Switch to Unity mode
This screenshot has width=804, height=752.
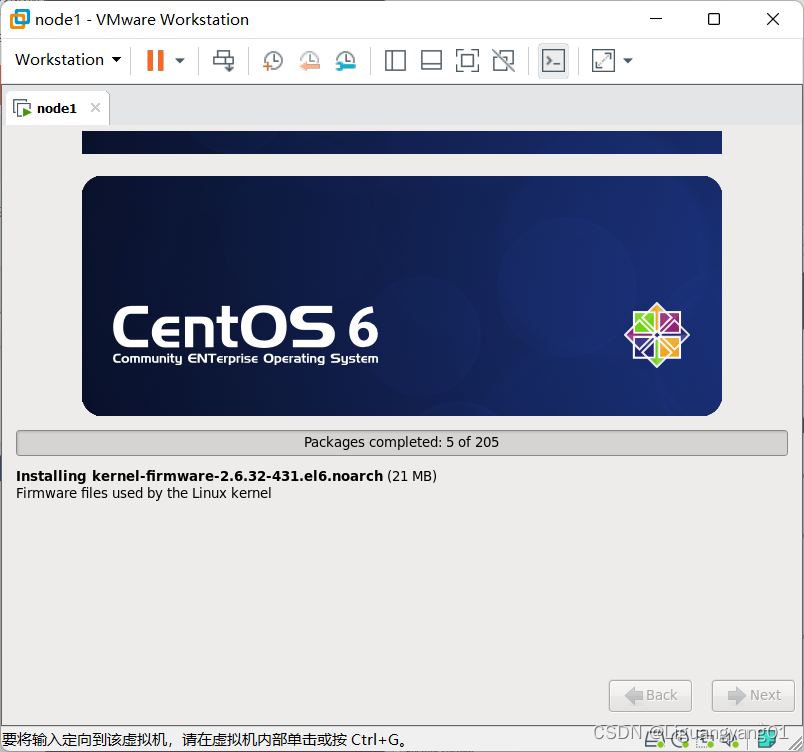click(x=504, y=60)
